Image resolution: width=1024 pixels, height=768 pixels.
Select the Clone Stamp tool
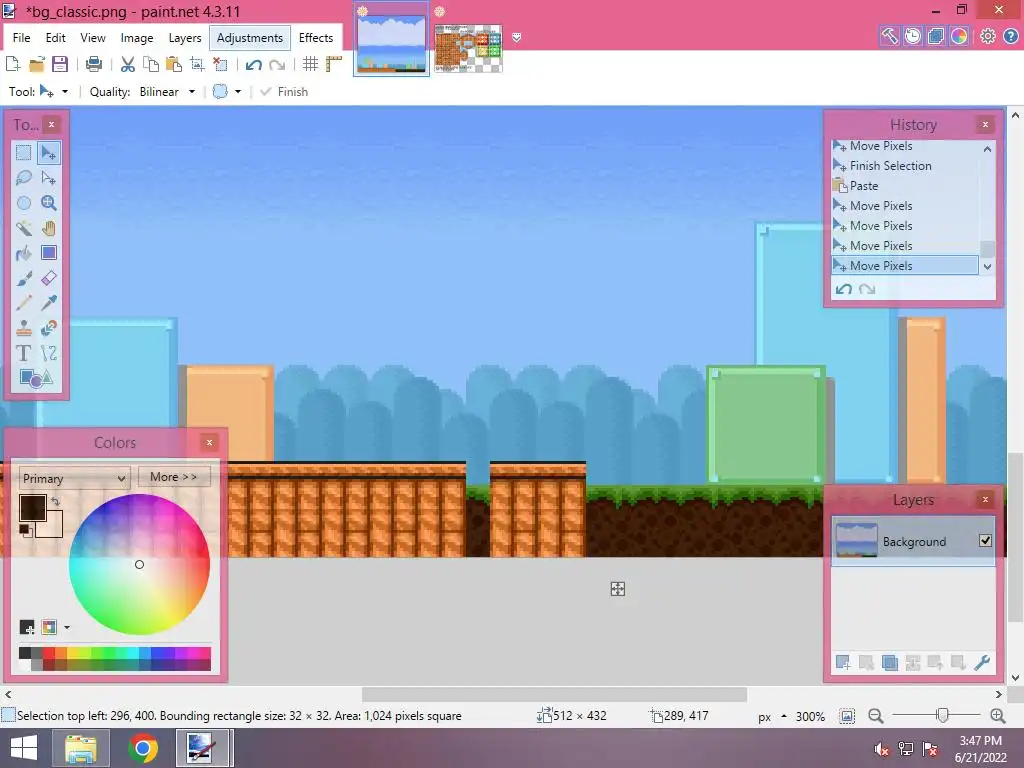pyautogui.click(x=24, y=327)
